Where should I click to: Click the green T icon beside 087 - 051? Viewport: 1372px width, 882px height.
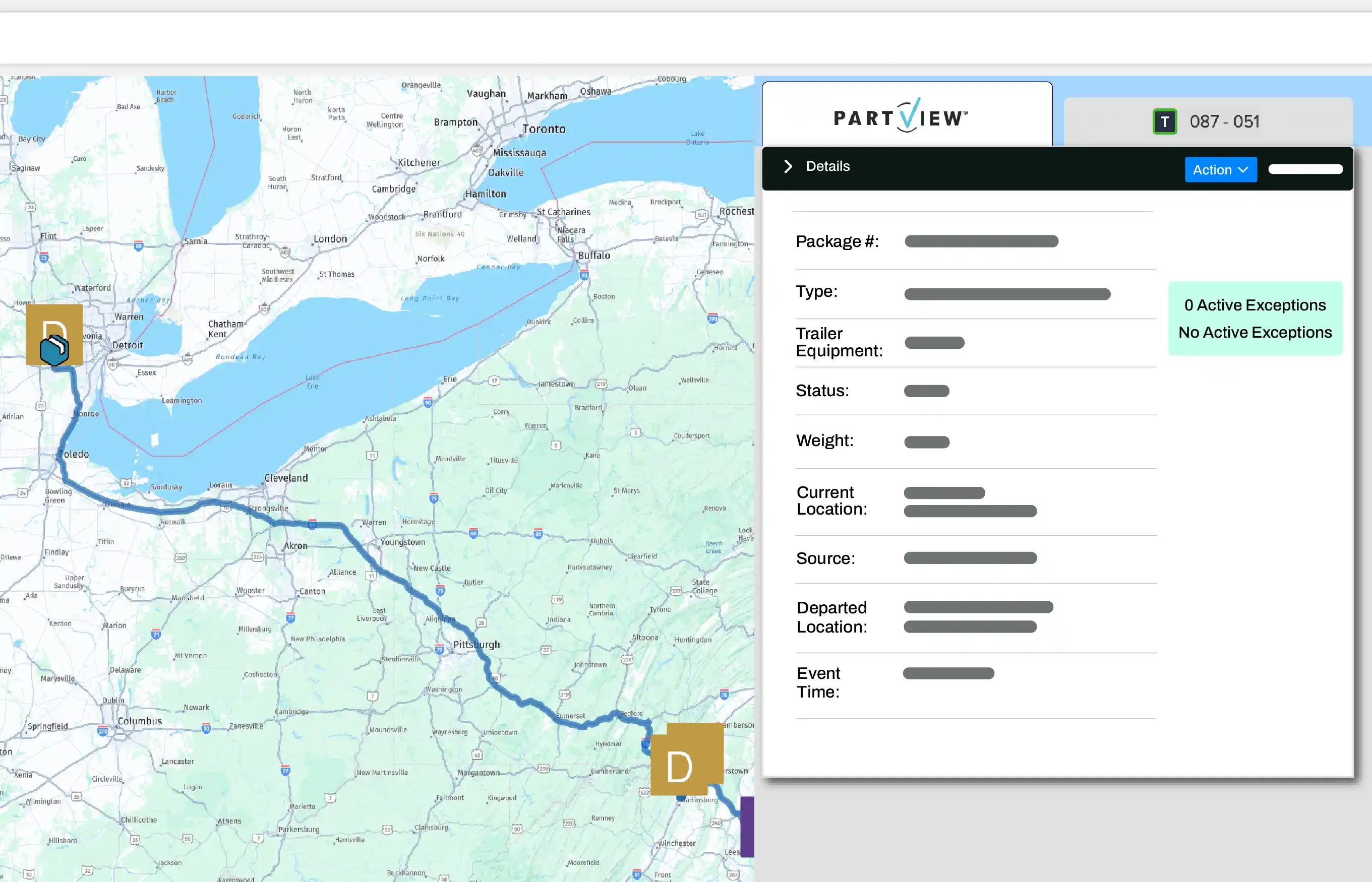coord(1164,121)
